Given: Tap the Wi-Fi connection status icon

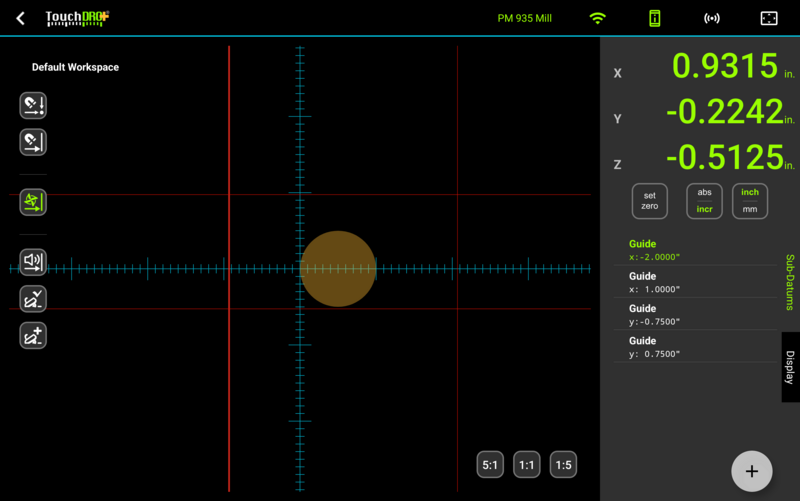Looking at the screenshot, I should coord(597,18).
